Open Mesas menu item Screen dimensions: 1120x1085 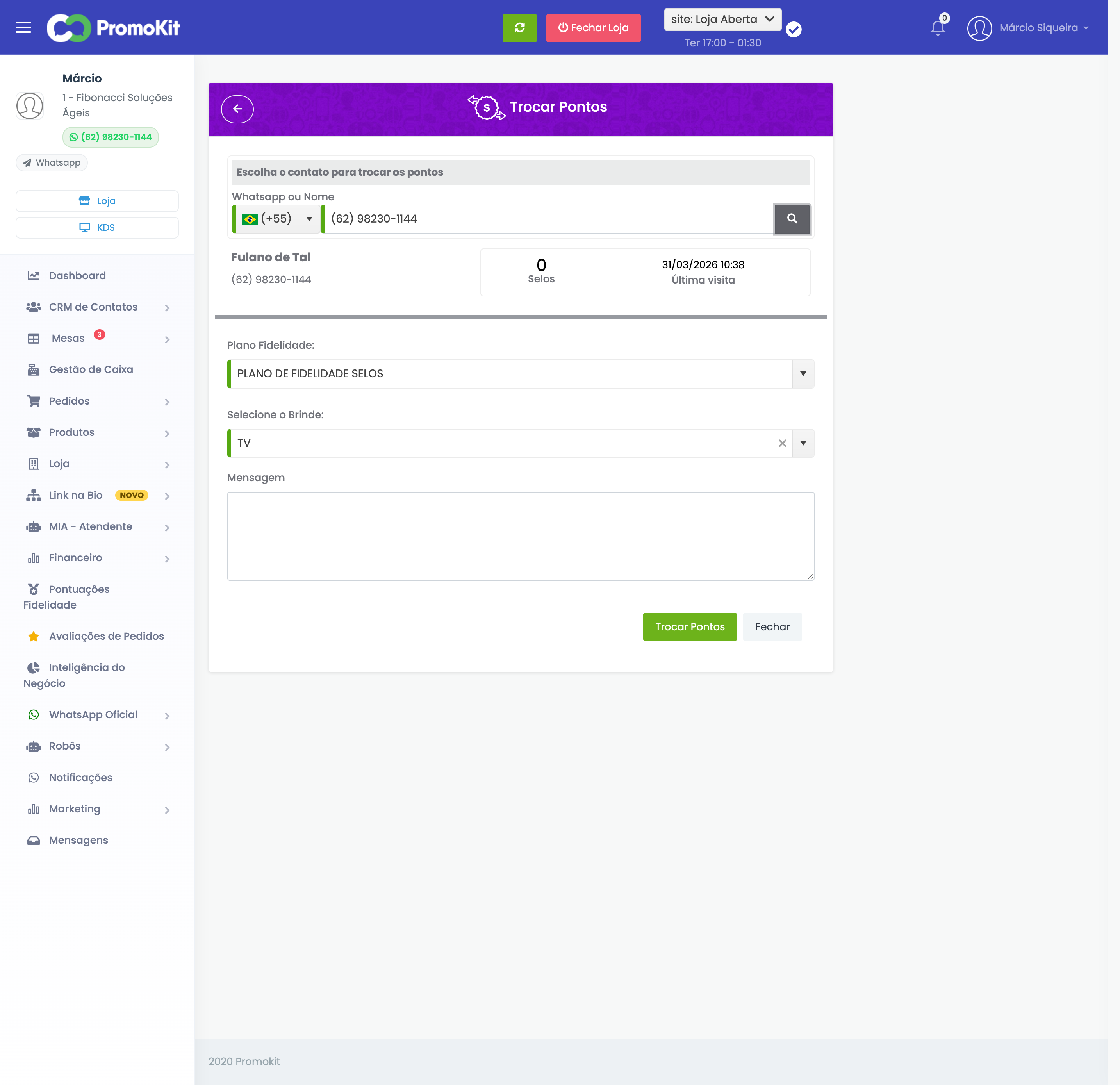(x=68, y=338)
